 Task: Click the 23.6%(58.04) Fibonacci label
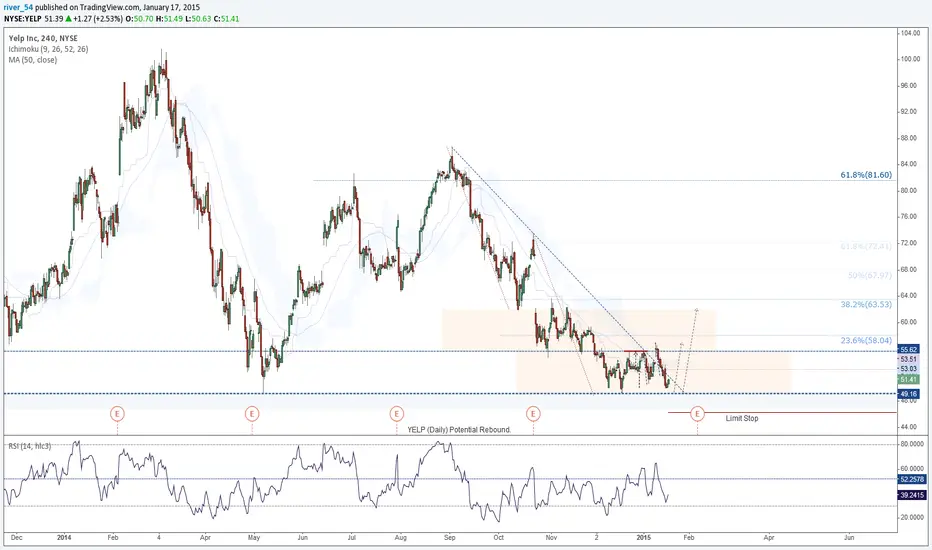click(866, 341)
